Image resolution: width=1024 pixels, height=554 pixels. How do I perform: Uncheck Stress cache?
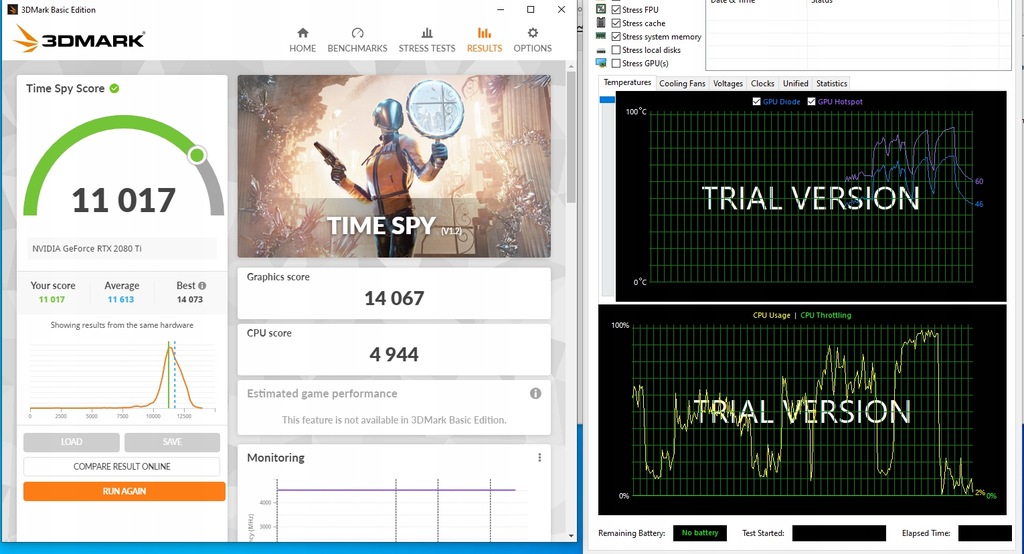click(616, 23)
